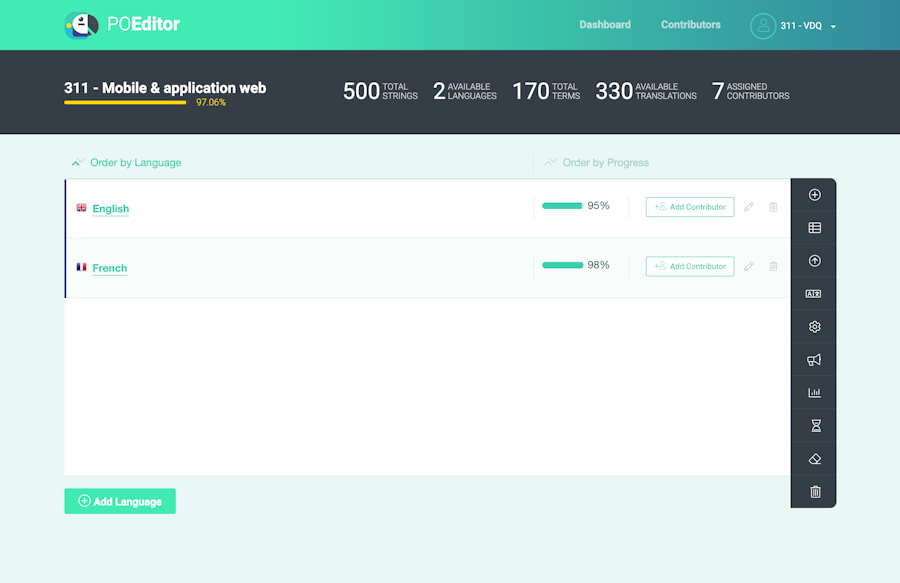
Task: Sort with Order by Progress
Action: (x=596, y=163)
